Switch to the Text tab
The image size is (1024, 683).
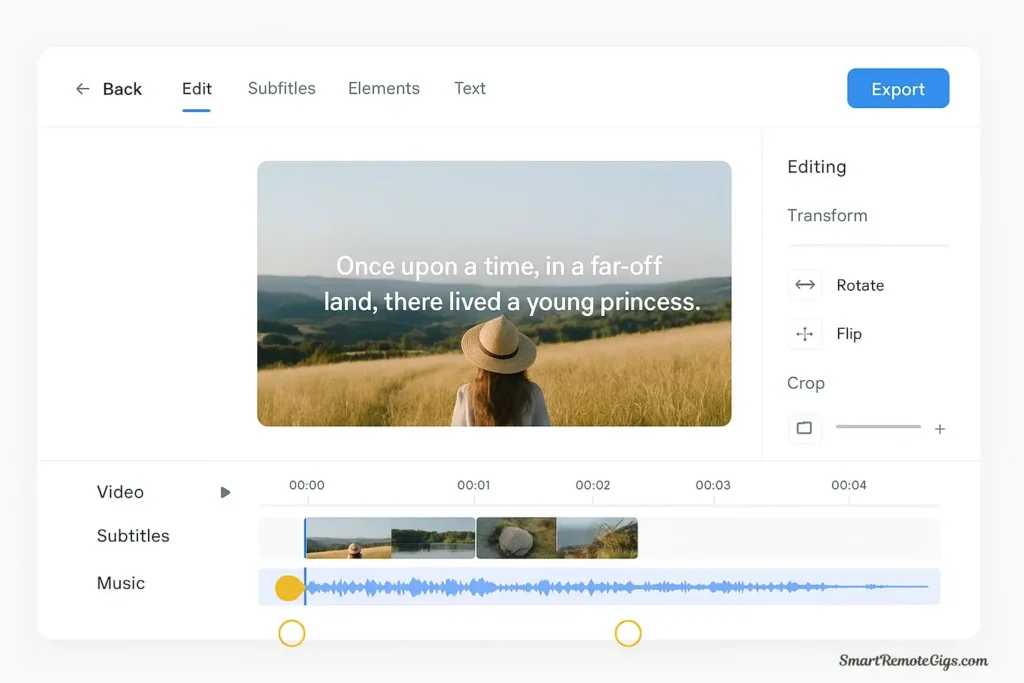[469, 88]
